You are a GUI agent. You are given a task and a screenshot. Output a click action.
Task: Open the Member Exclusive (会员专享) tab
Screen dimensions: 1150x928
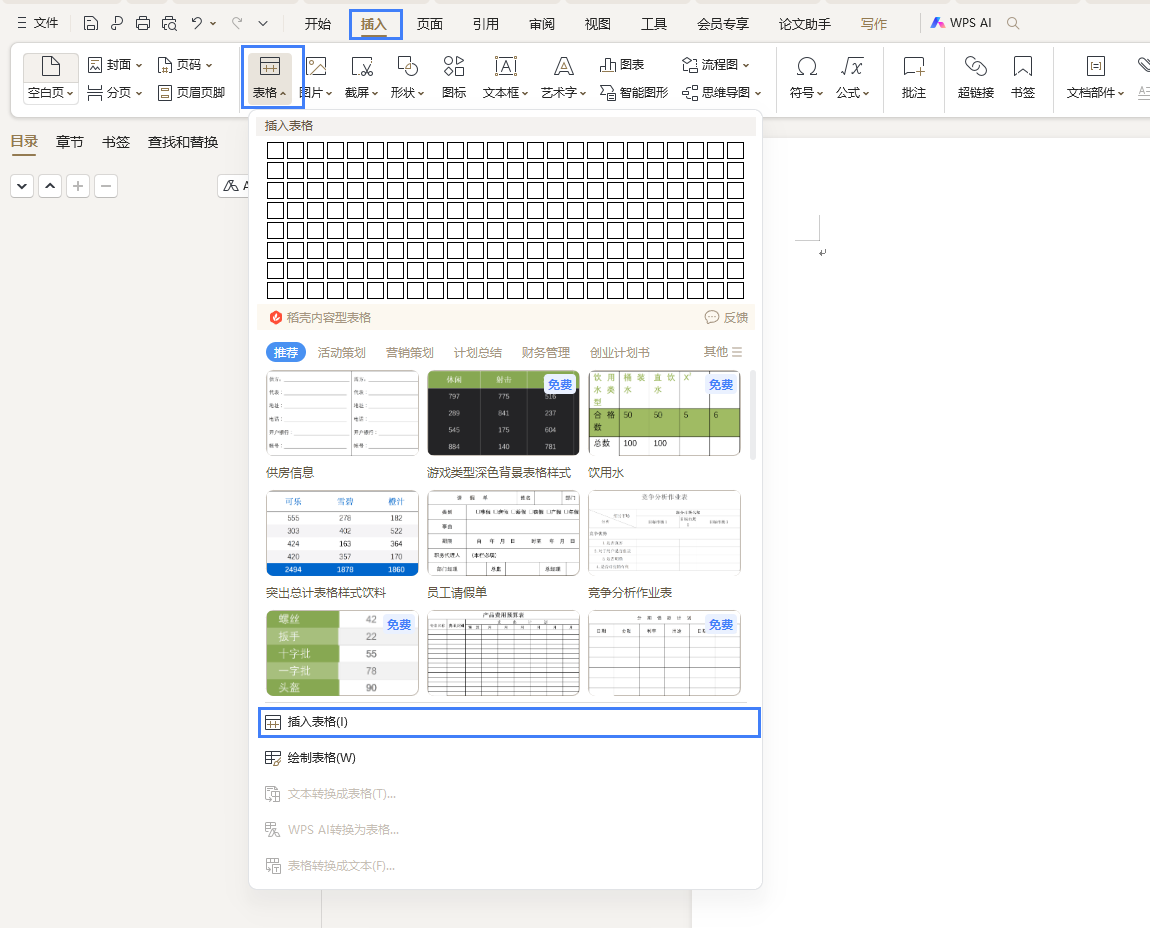[723, 24]
